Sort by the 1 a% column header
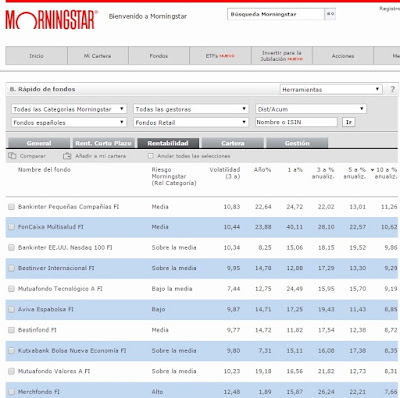 click(x=295, y=170)
